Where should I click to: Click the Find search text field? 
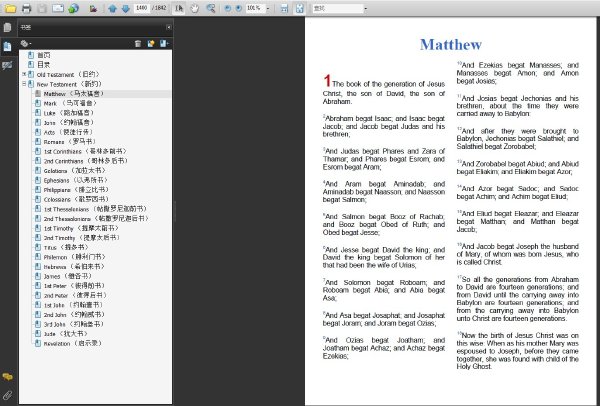(338, 8)
